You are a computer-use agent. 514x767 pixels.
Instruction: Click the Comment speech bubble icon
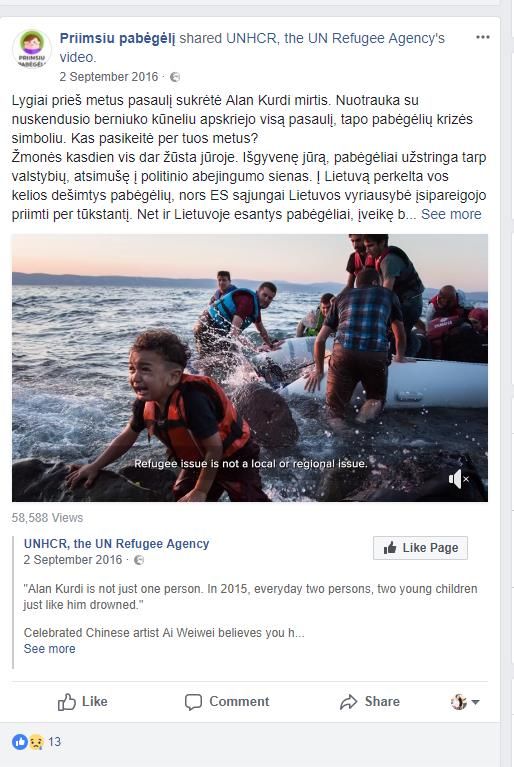click(193, 702)
